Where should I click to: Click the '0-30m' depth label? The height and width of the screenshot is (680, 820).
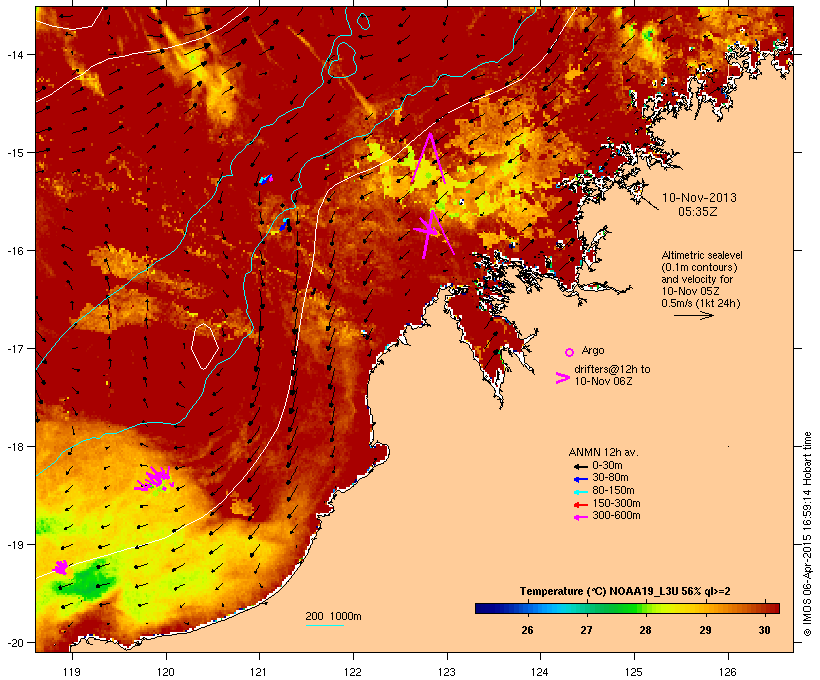(607, 466)
